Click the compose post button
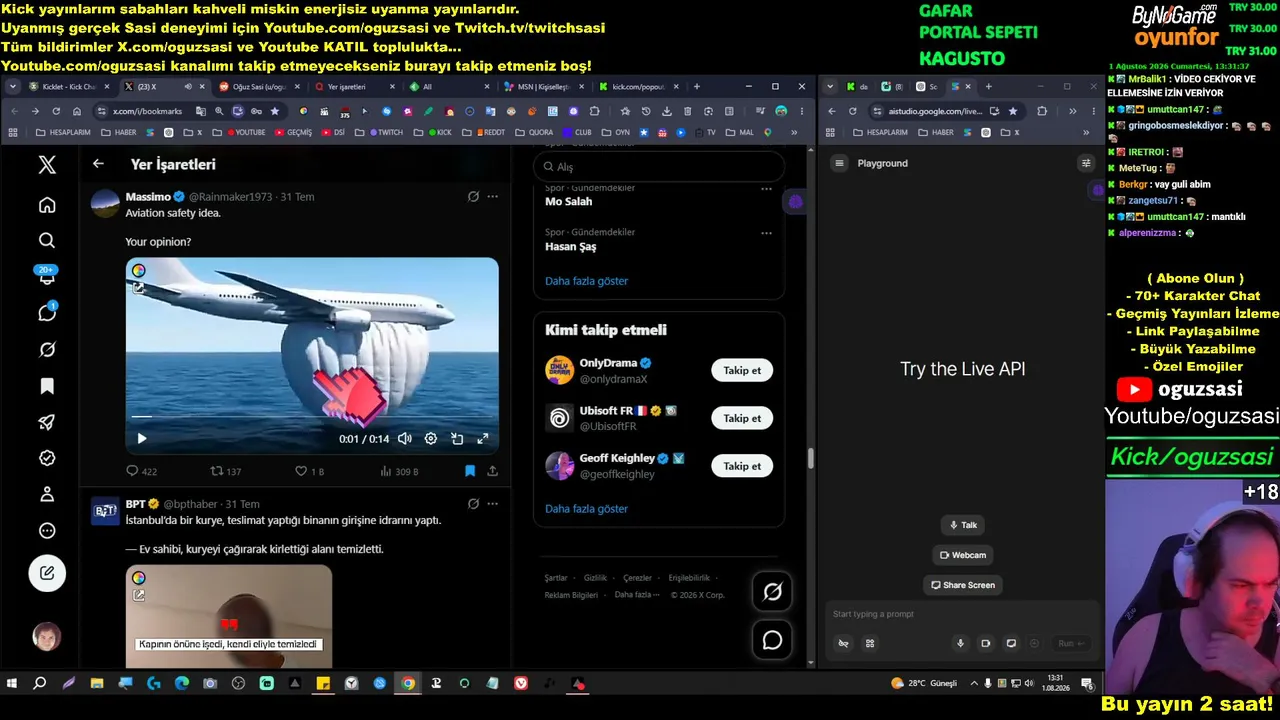This screenshot has height=720, width=1280. [x=47, y=573]
